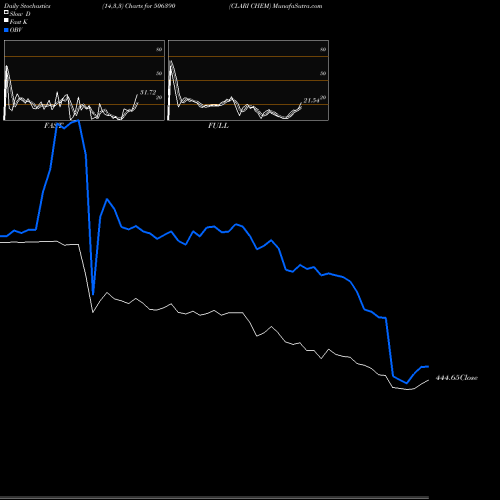This screenshot has width=500, height=500.
Task: Click the '444.65Close' price label
Action: (x=457, y=378)
